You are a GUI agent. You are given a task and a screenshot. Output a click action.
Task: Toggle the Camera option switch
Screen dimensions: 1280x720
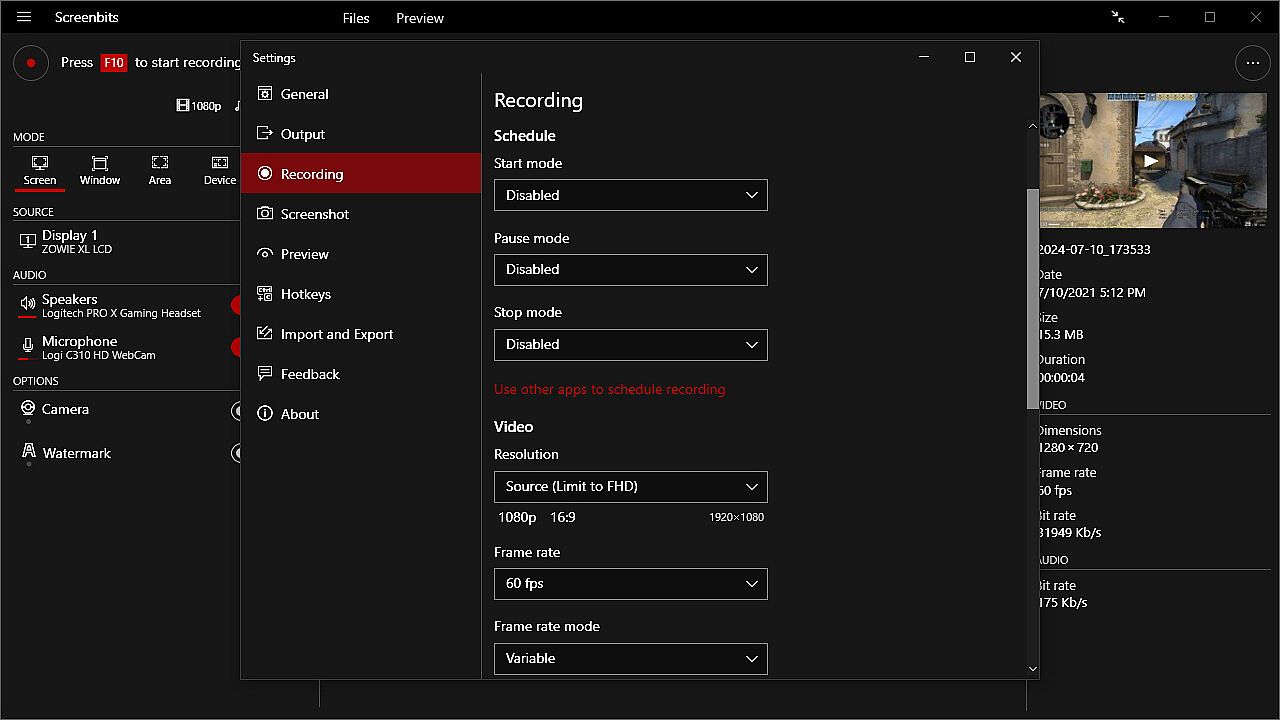tap(237, 410)
